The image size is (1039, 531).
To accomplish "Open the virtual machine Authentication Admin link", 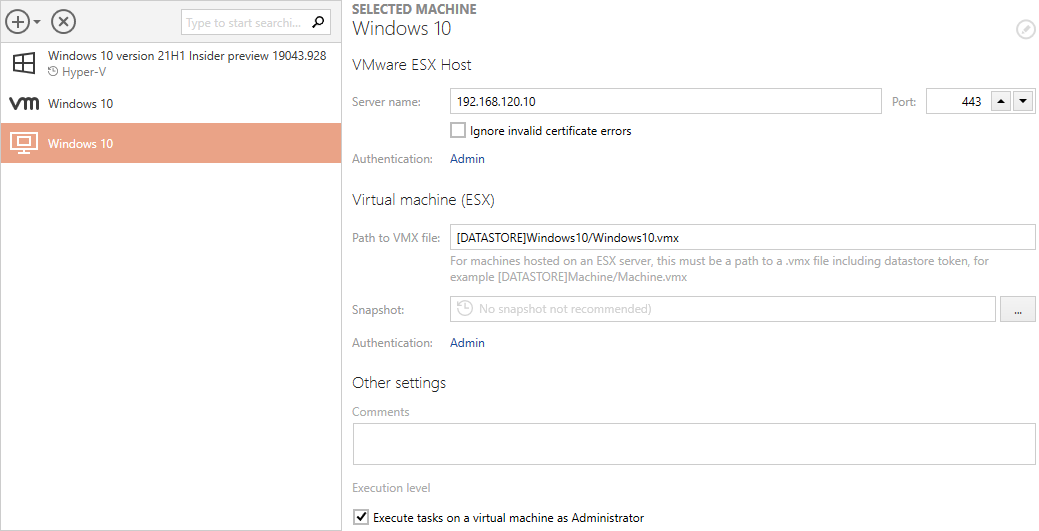I will click(467, 343).
